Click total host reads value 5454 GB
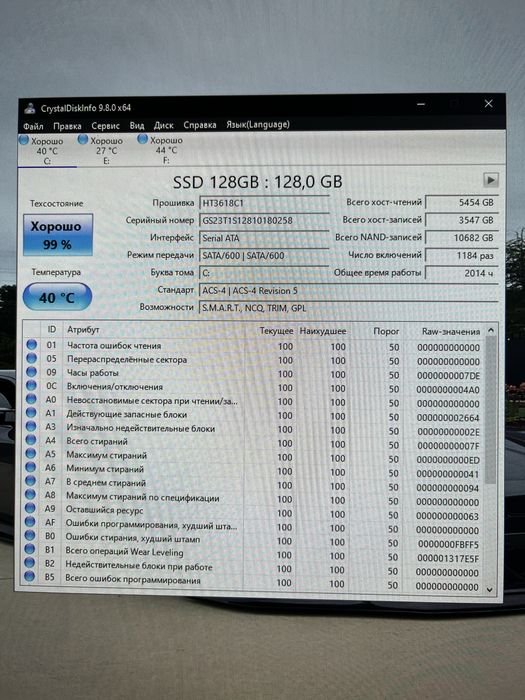525x700 pixels. coord(462,202)
